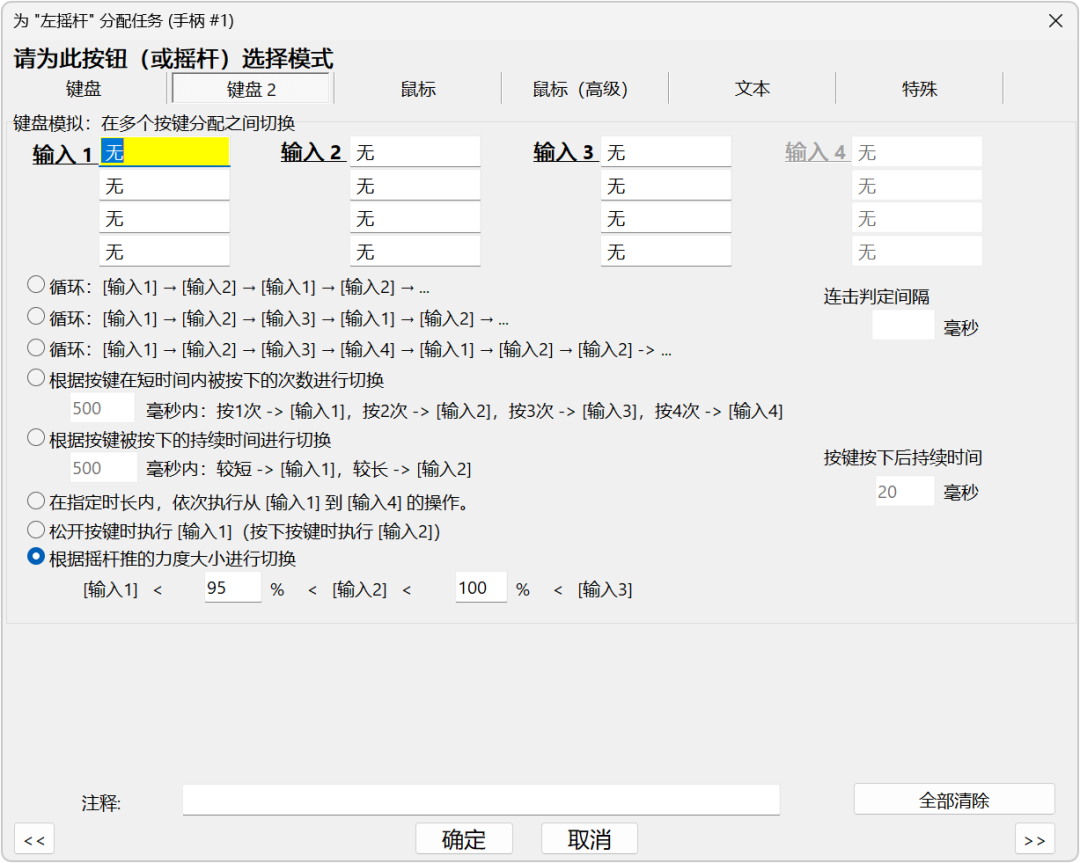Open the 鼠标 tab

tap(418, 89)
